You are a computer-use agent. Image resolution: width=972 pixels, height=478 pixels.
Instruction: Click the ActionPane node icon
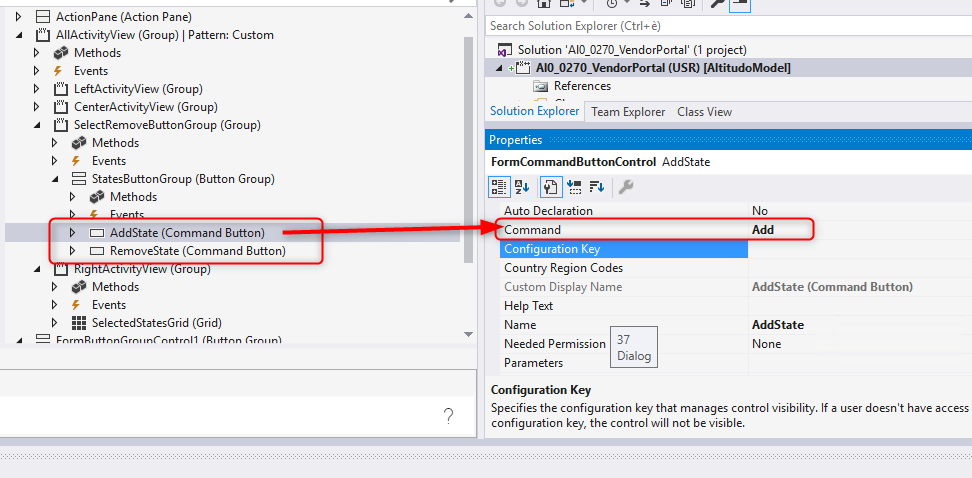pyautogui.click(x=43, y=17)
